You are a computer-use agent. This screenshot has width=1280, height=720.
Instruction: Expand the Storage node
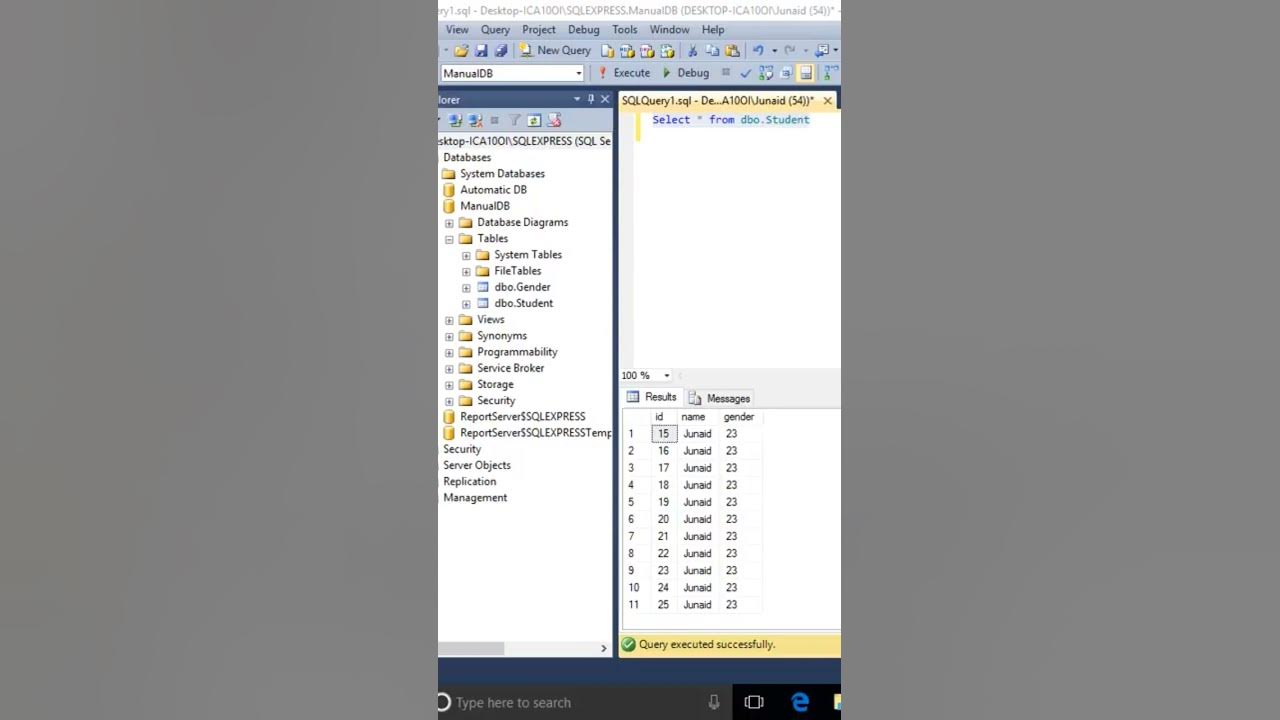[x=449, y=385]
